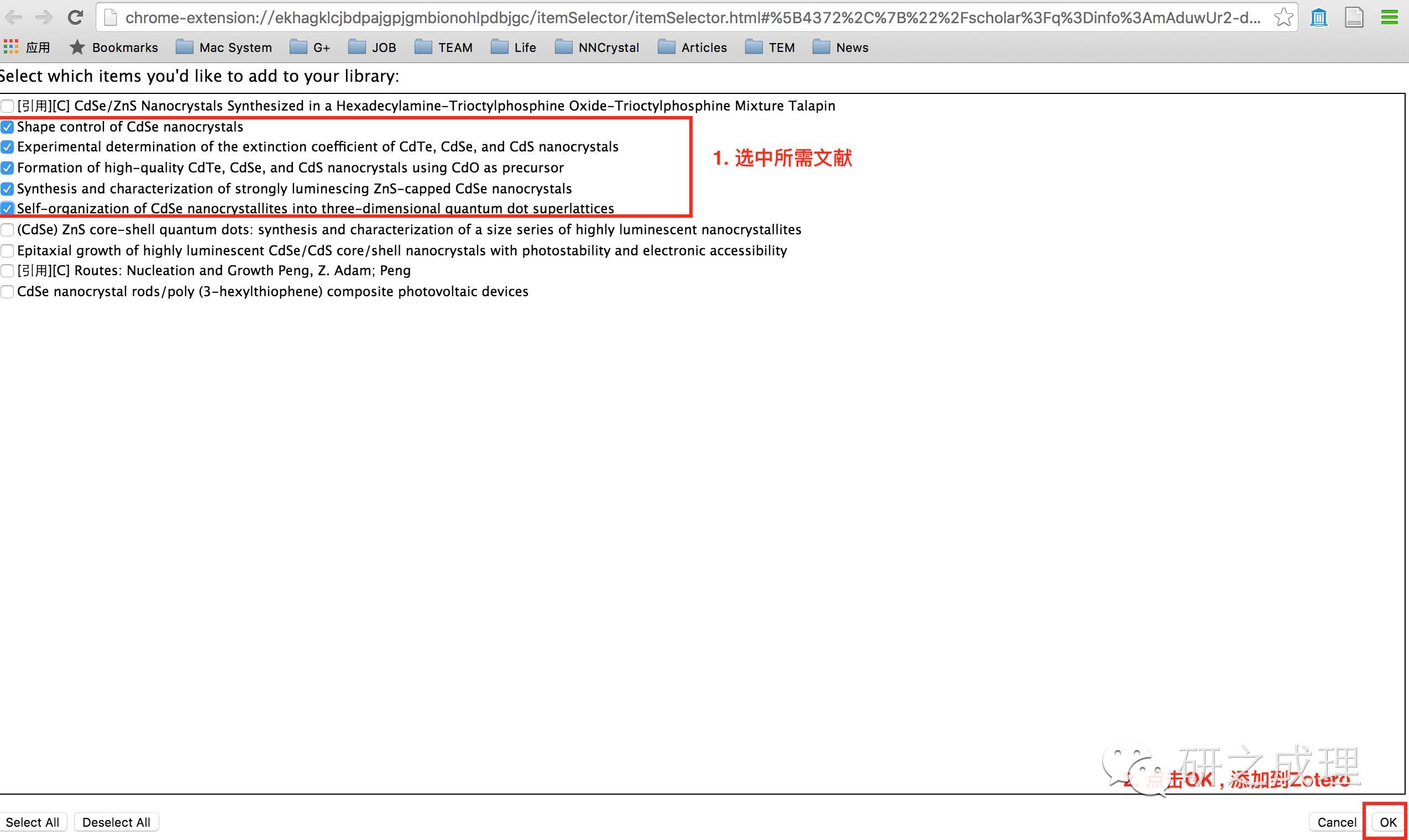Click the Bookmarks star folder

click(113, 48)
